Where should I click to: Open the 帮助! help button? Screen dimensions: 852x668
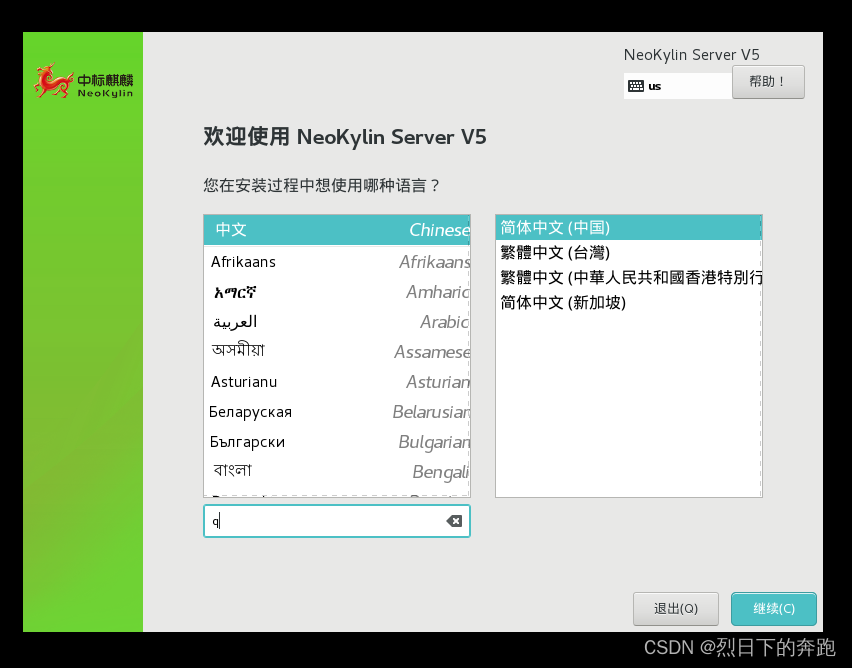[768, 82]
